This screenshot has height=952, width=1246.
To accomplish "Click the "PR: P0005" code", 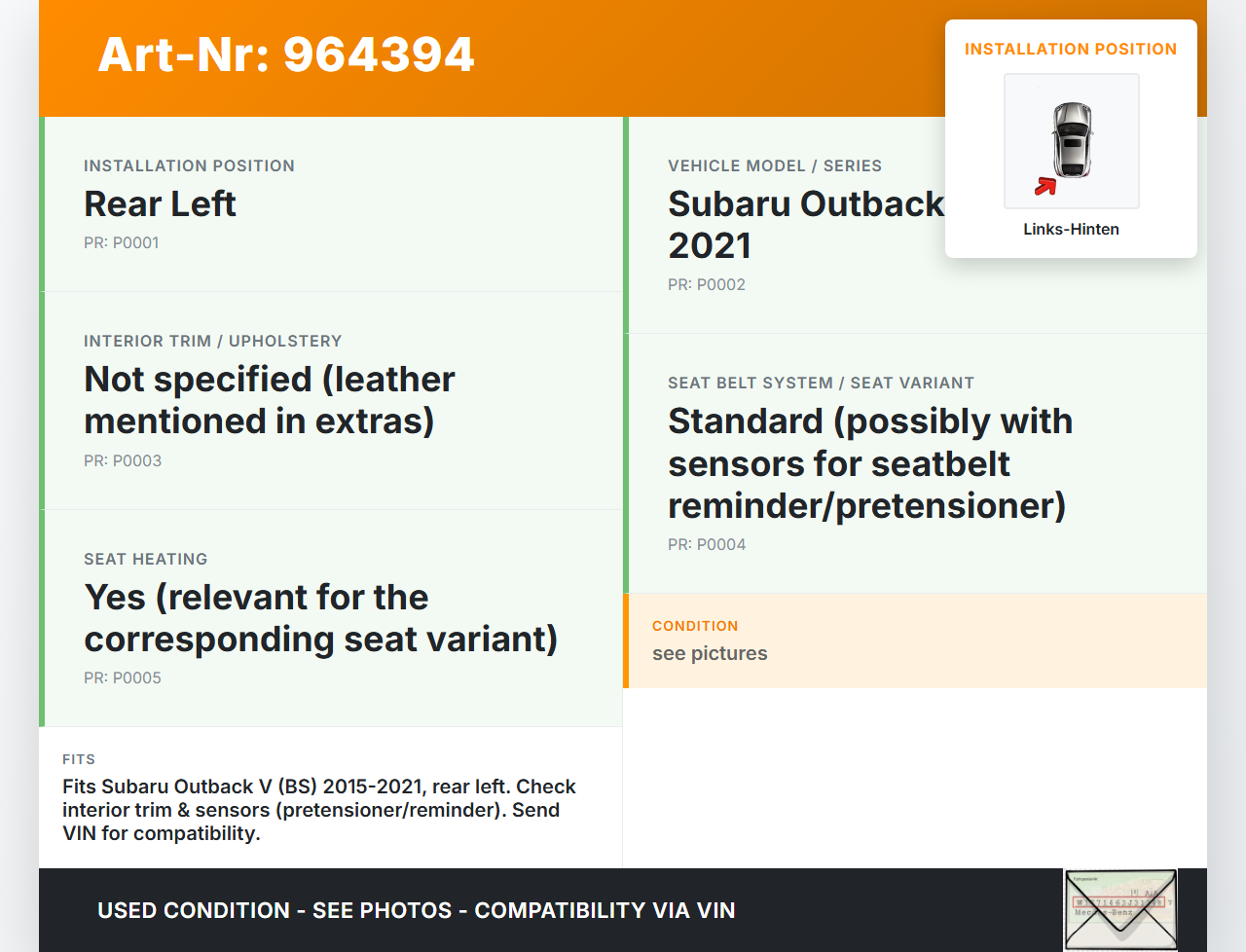I will pyautogui.click(x=123, y=678).
